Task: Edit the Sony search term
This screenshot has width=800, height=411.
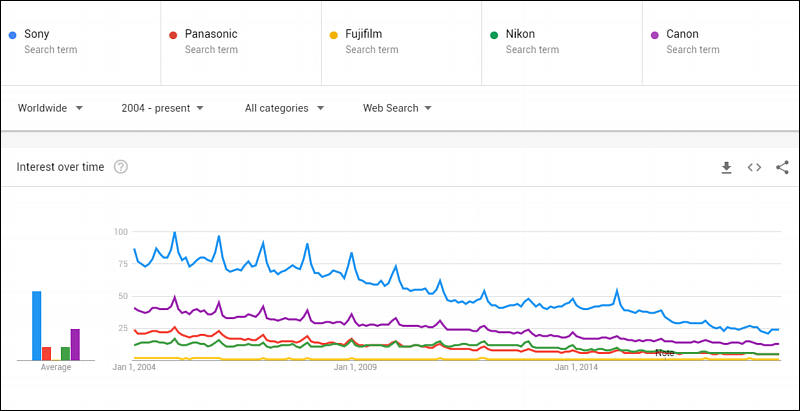Action: coord(81,43)
